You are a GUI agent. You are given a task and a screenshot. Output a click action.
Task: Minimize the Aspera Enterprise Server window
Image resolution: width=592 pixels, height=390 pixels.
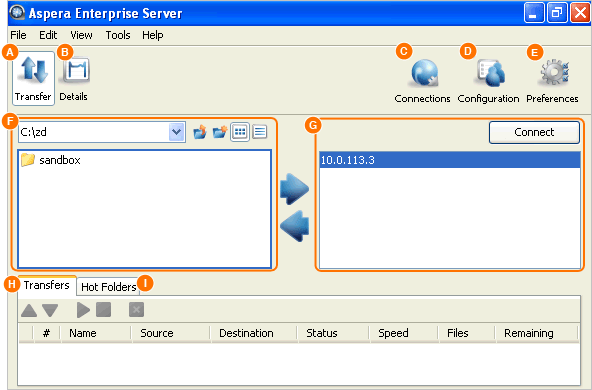[534, 13]
